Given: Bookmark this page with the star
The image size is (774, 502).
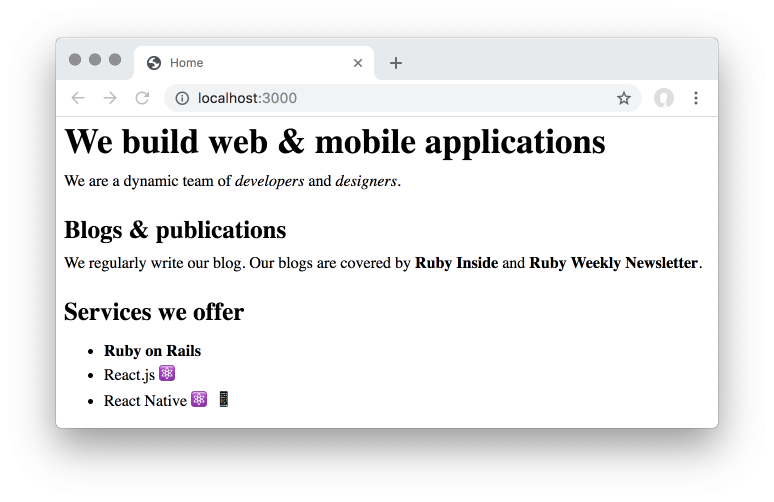Looking at the screenshot, I should (x=624, y=98).
